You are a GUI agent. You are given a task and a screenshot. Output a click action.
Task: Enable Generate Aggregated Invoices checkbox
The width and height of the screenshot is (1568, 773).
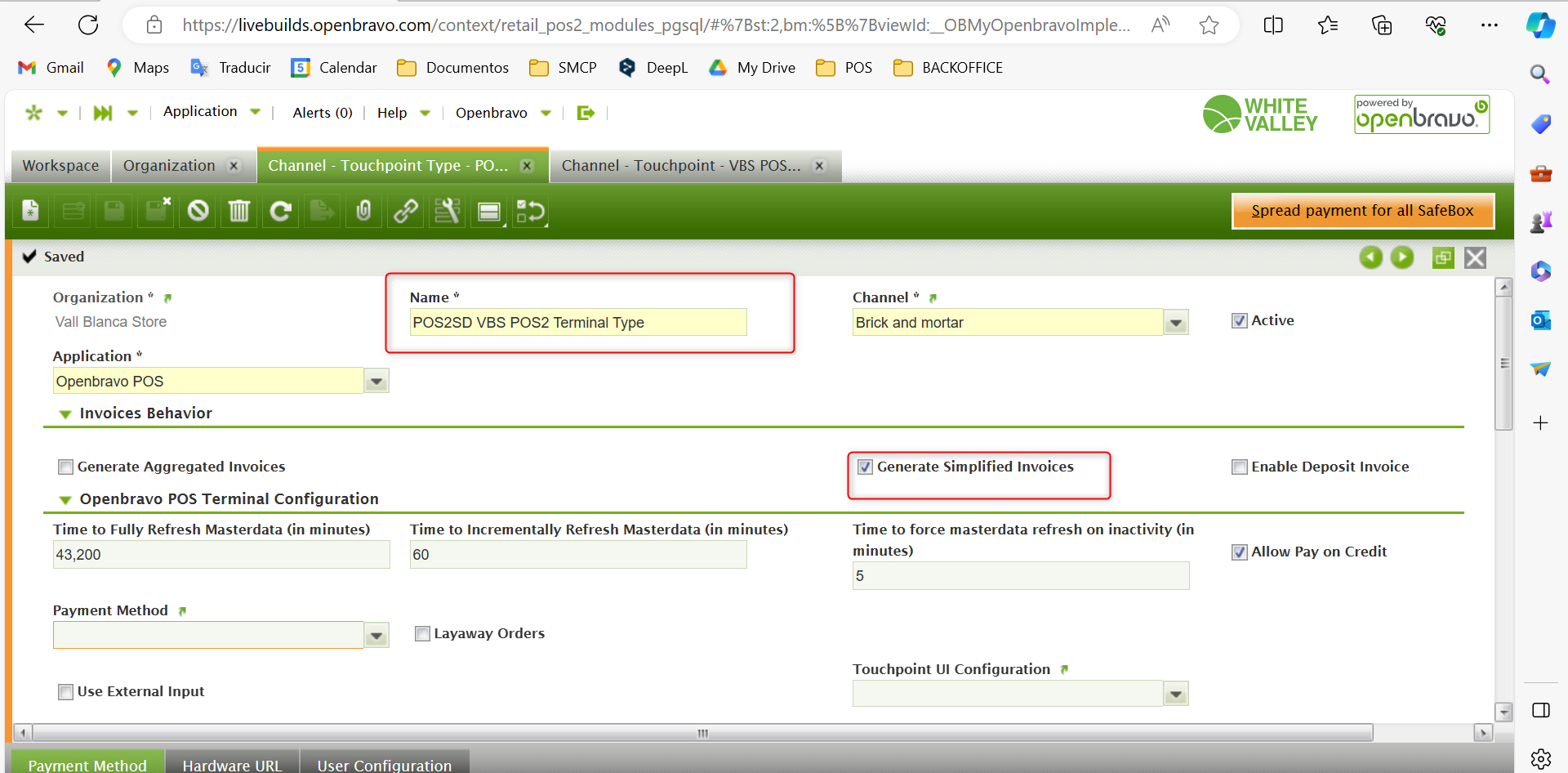point(66,467)
